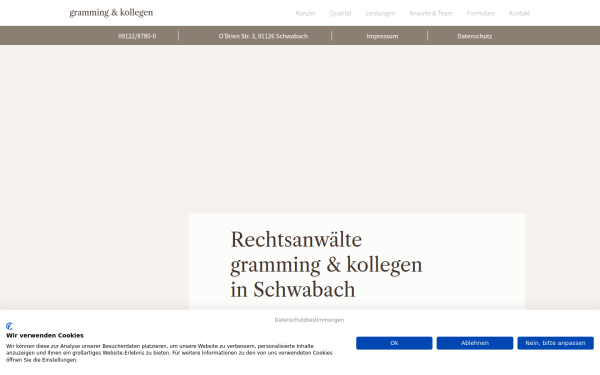Open the Formulare menu item
600x375 pixels.
click(x=481, y=13)
